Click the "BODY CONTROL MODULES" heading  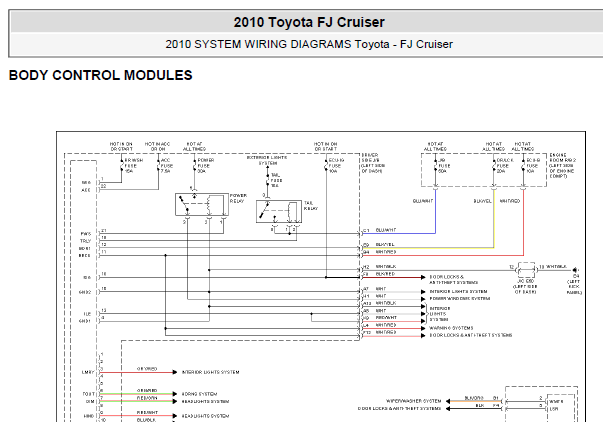click(x=100, y=75)
